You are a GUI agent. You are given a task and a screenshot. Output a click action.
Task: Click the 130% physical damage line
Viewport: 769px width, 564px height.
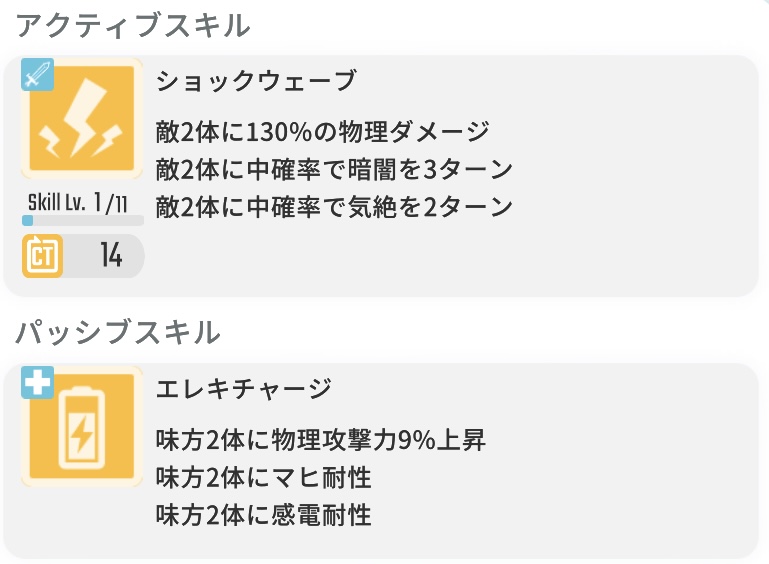pos(323,132)
